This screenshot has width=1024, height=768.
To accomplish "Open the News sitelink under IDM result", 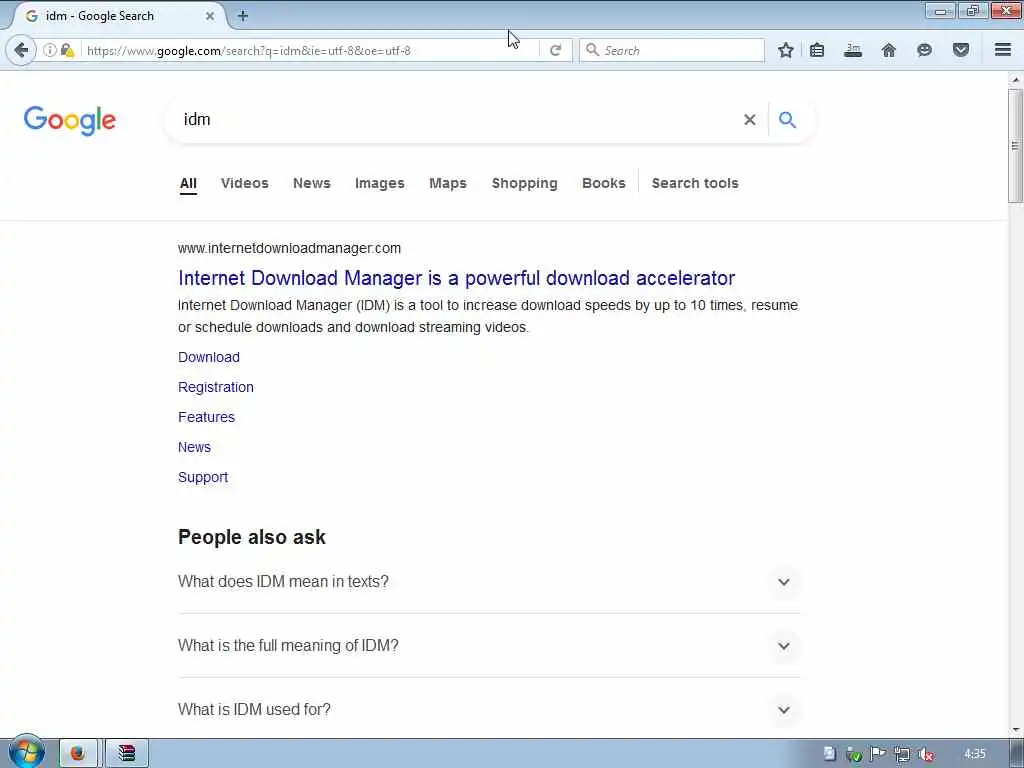I will coord(195,447).
